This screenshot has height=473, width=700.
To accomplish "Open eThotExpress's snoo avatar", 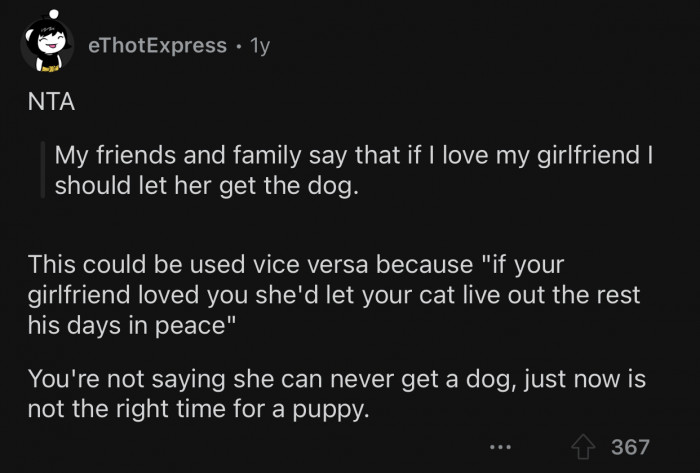I will [x=44, y=45].
